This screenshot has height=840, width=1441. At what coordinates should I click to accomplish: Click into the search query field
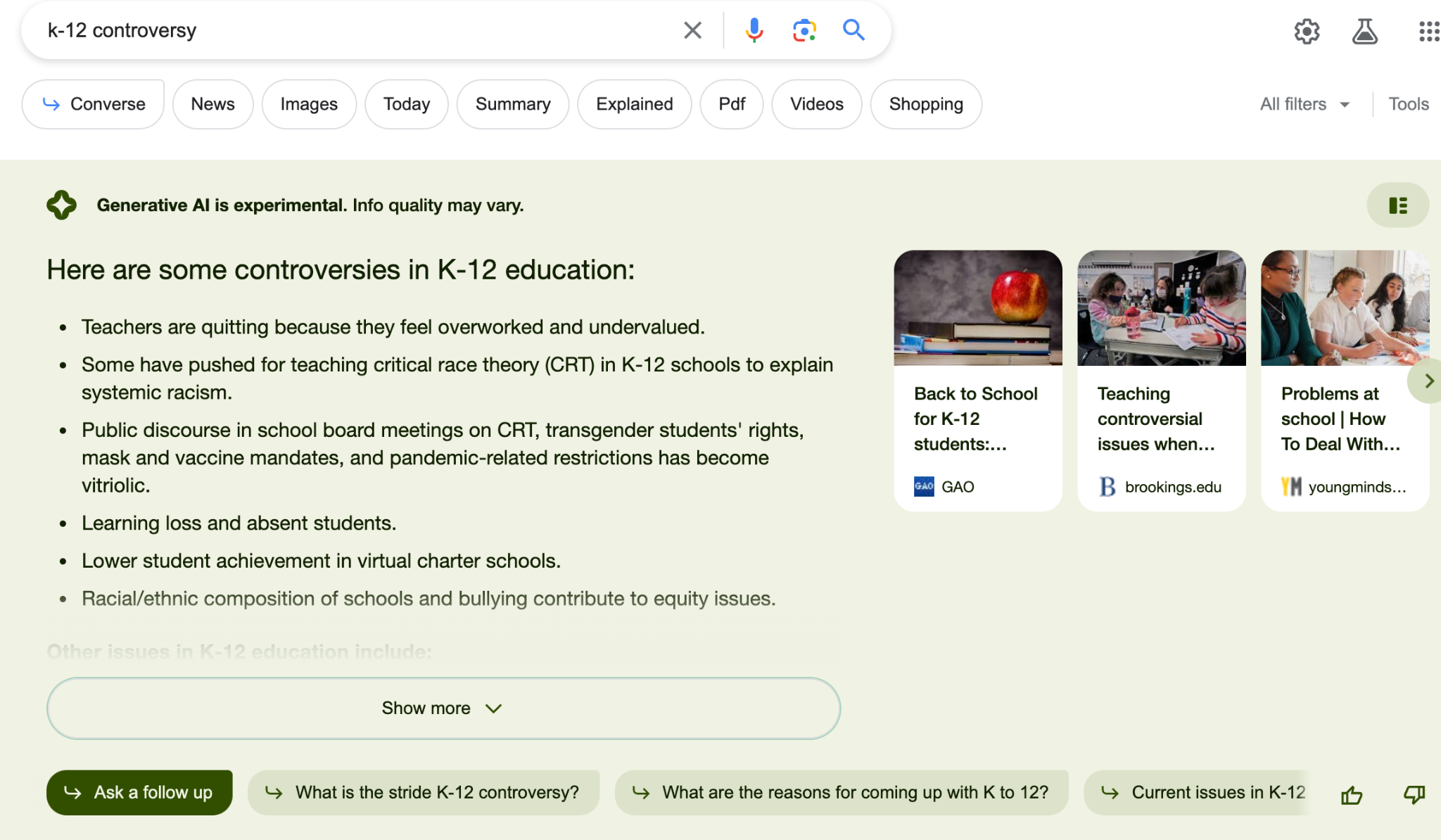click(352, 30)
